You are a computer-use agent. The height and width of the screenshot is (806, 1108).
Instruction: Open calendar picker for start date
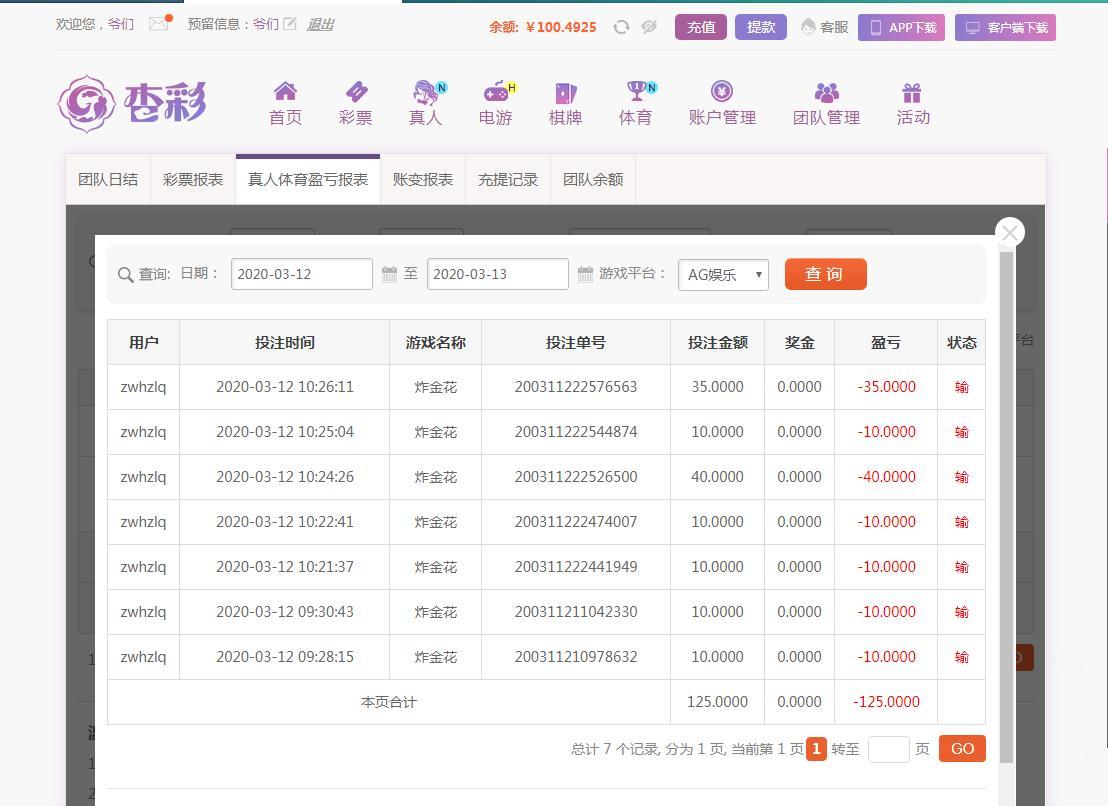(389, 274)
